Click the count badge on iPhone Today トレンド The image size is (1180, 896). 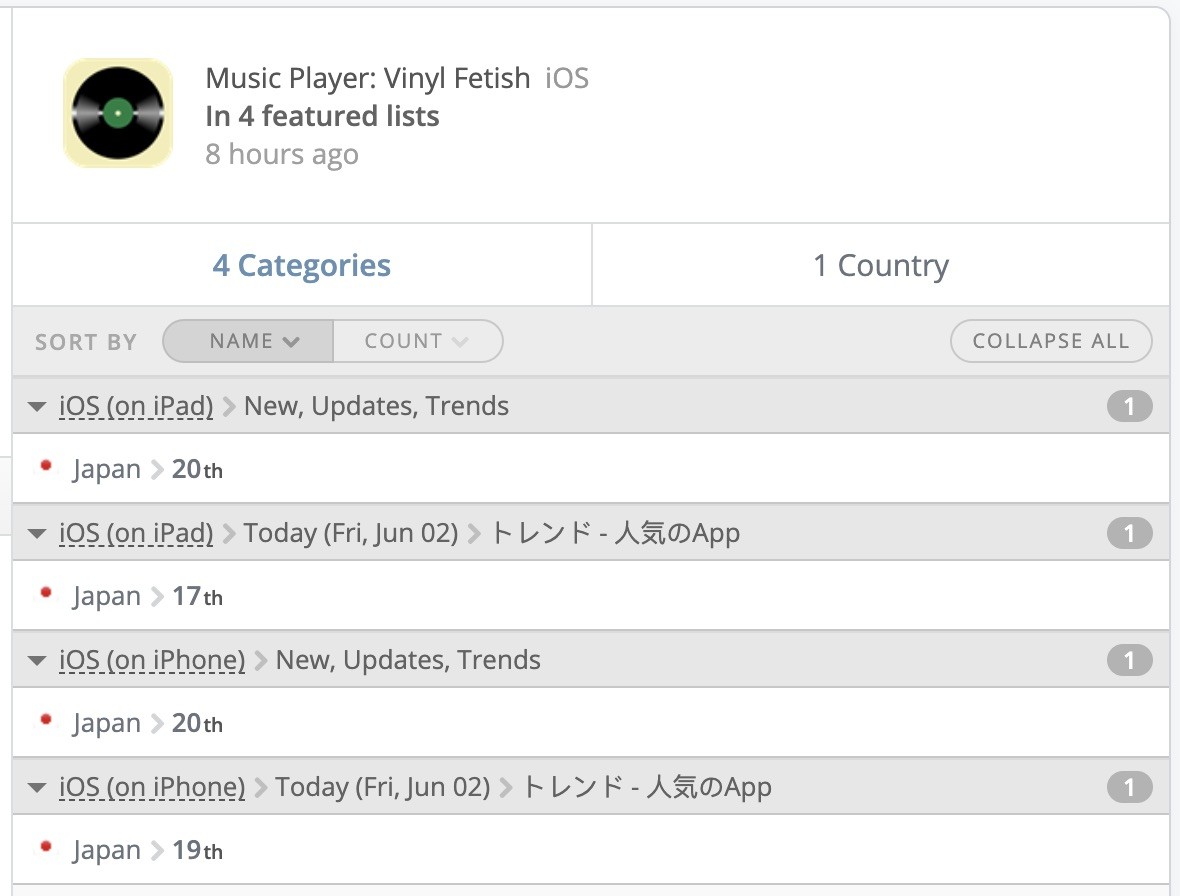(x=1129, y=788)
